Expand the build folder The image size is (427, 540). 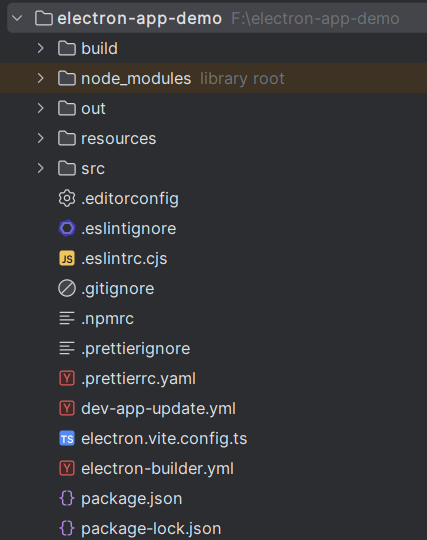41,48
